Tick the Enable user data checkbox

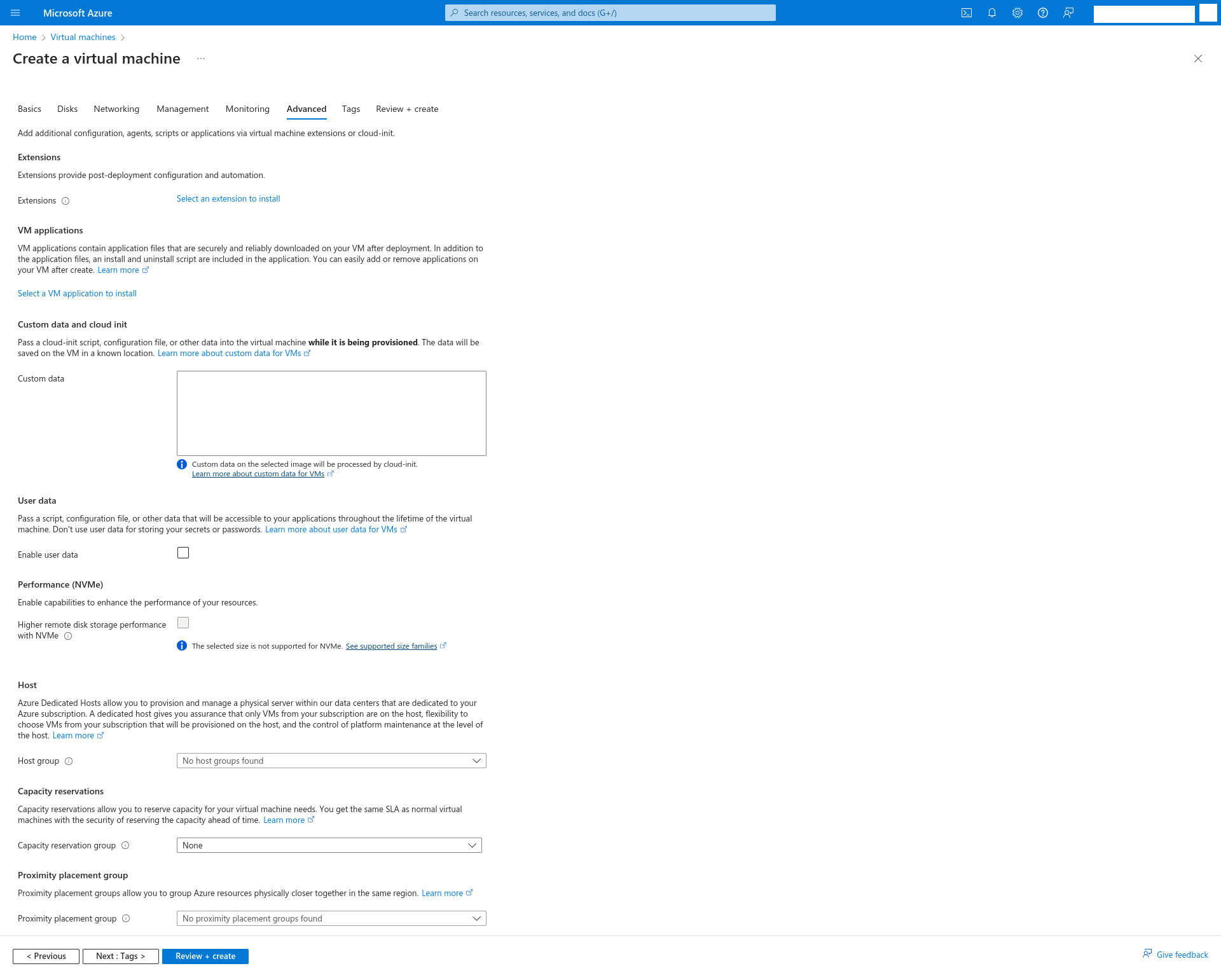183,553
